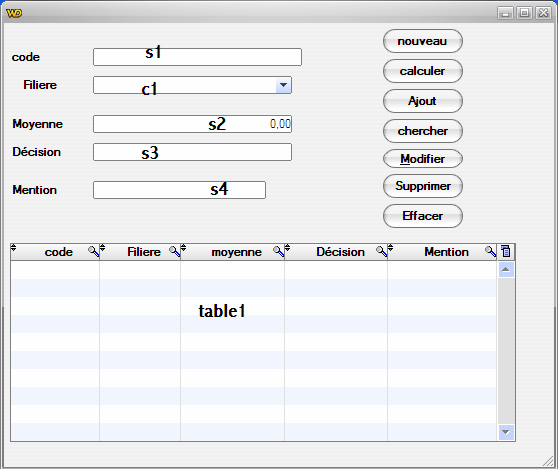Click the sort arrows on Décision column

tap(287, 247)
